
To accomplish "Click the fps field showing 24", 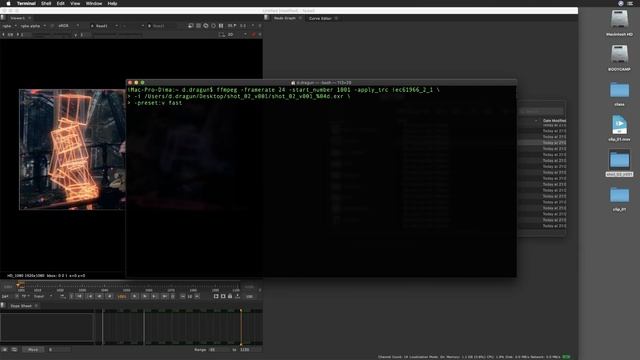I will (x=6, y=296).
